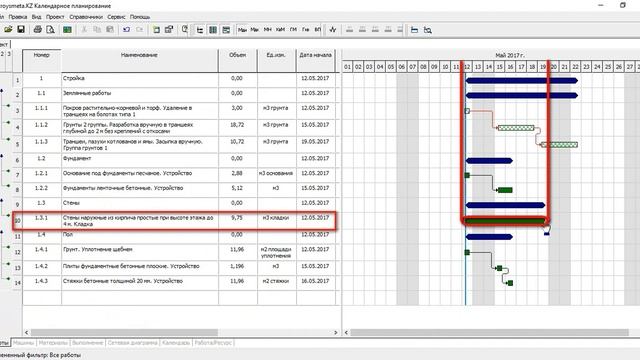Image resolution: width=640 pixels, height=360 pixels.
Task: Open the Справочники menu
Action: coord(86,17)
